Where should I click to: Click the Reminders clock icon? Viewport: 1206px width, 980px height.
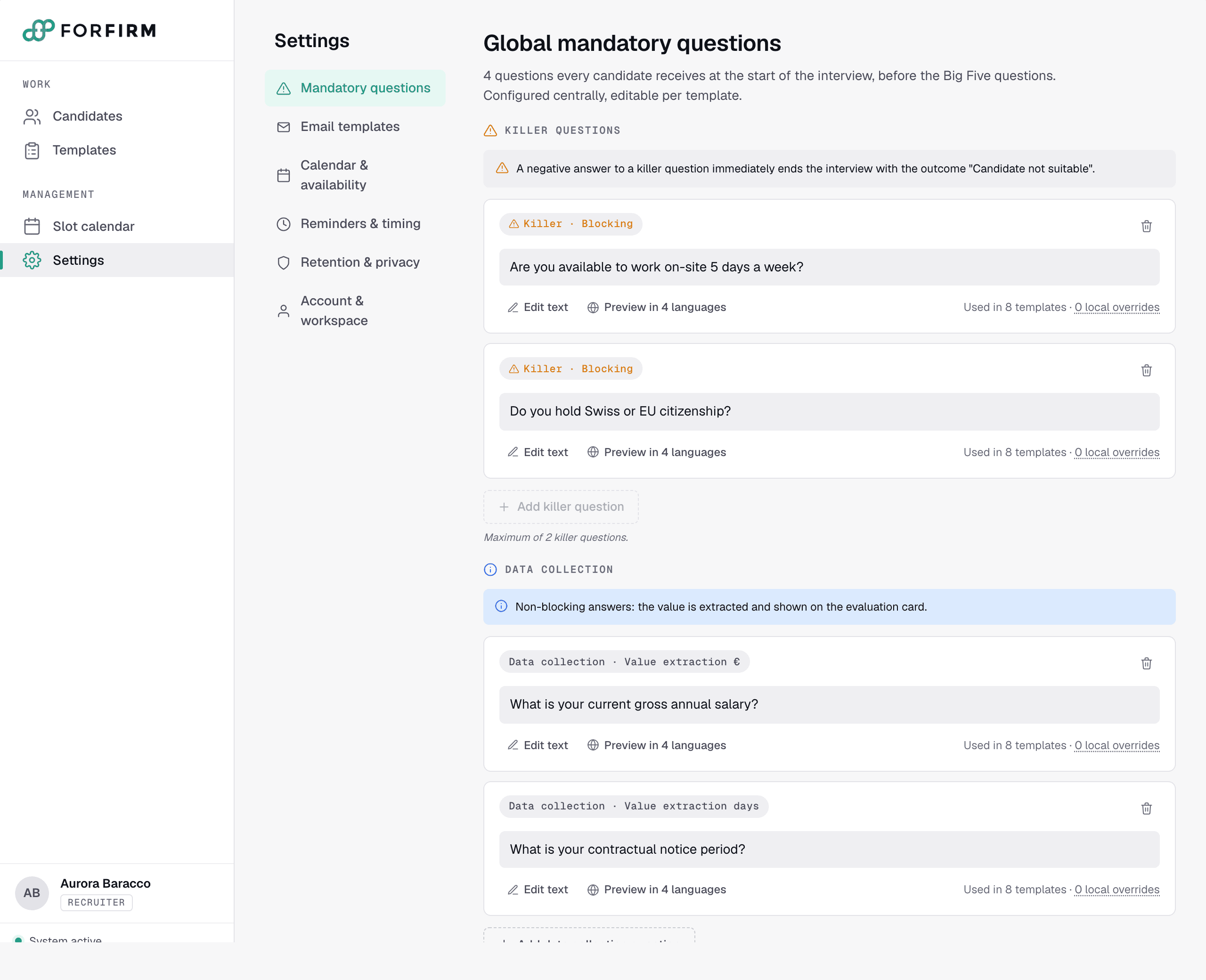(x=283, y=224)
